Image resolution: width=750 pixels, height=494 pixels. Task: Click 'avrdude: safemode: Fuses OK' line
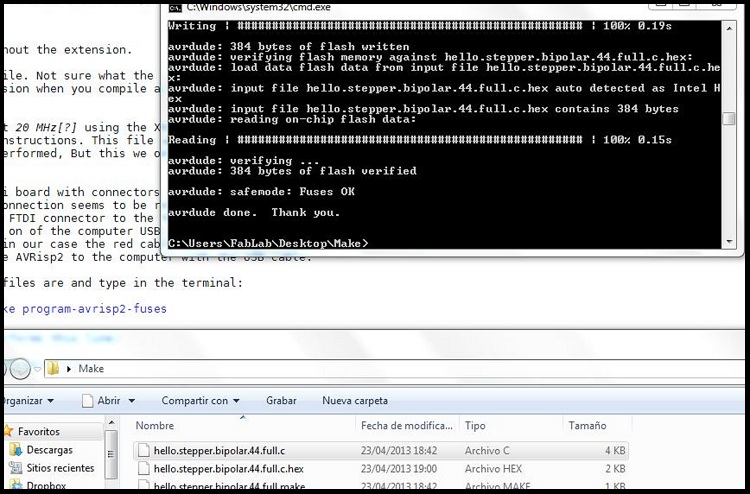(x=262, y=192)
